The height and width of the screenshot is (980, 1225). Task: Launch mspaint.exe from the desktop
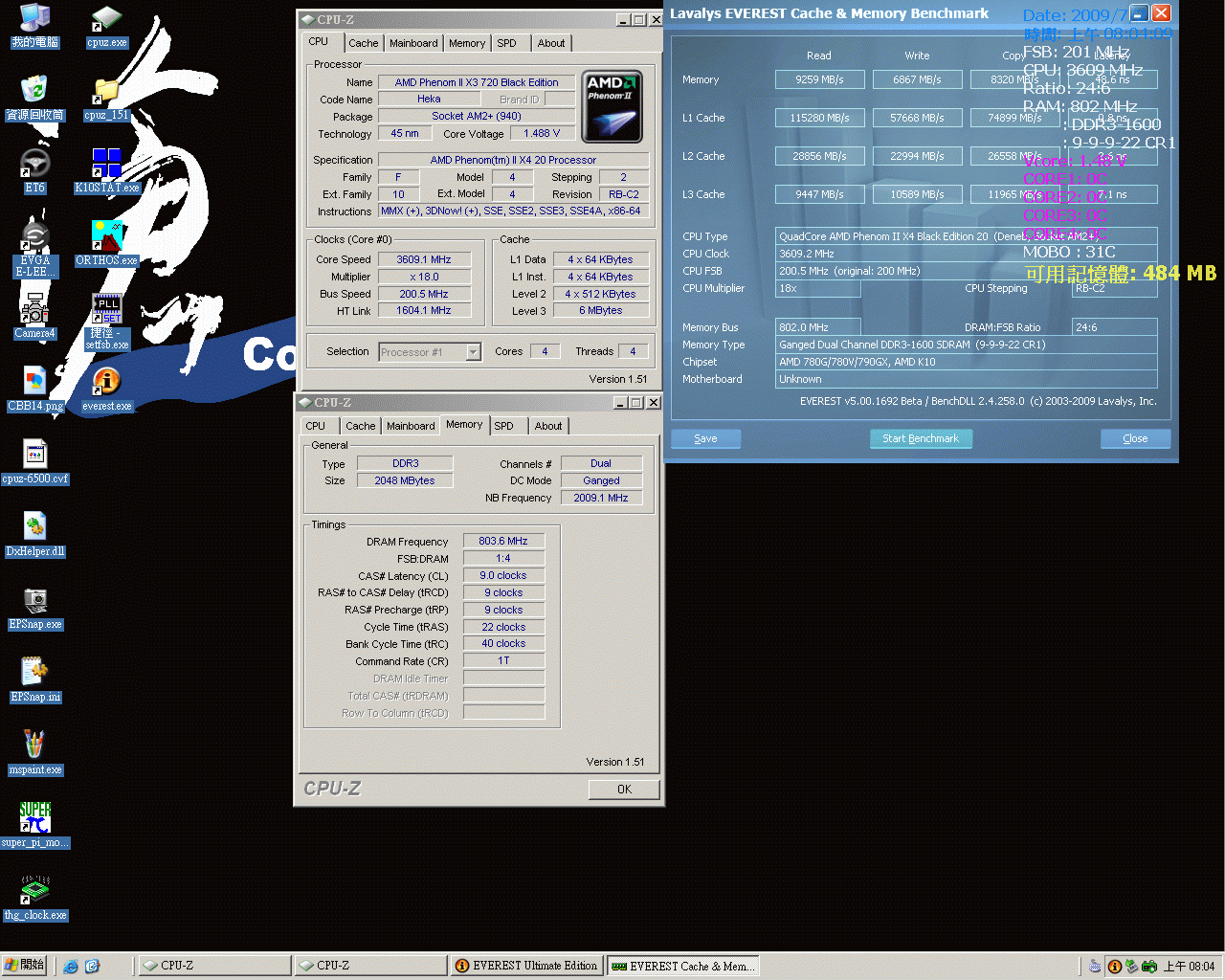click(x=35, y=752)
